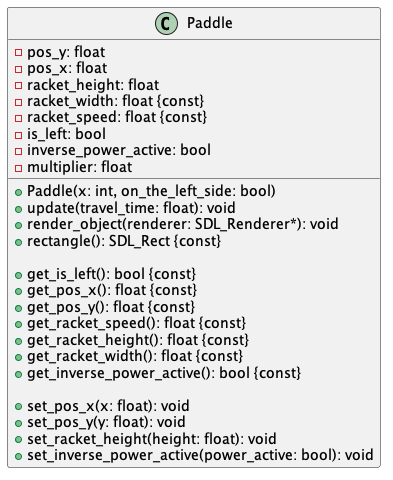Click green dot beside get_is_left()

(x=18, y=275)
